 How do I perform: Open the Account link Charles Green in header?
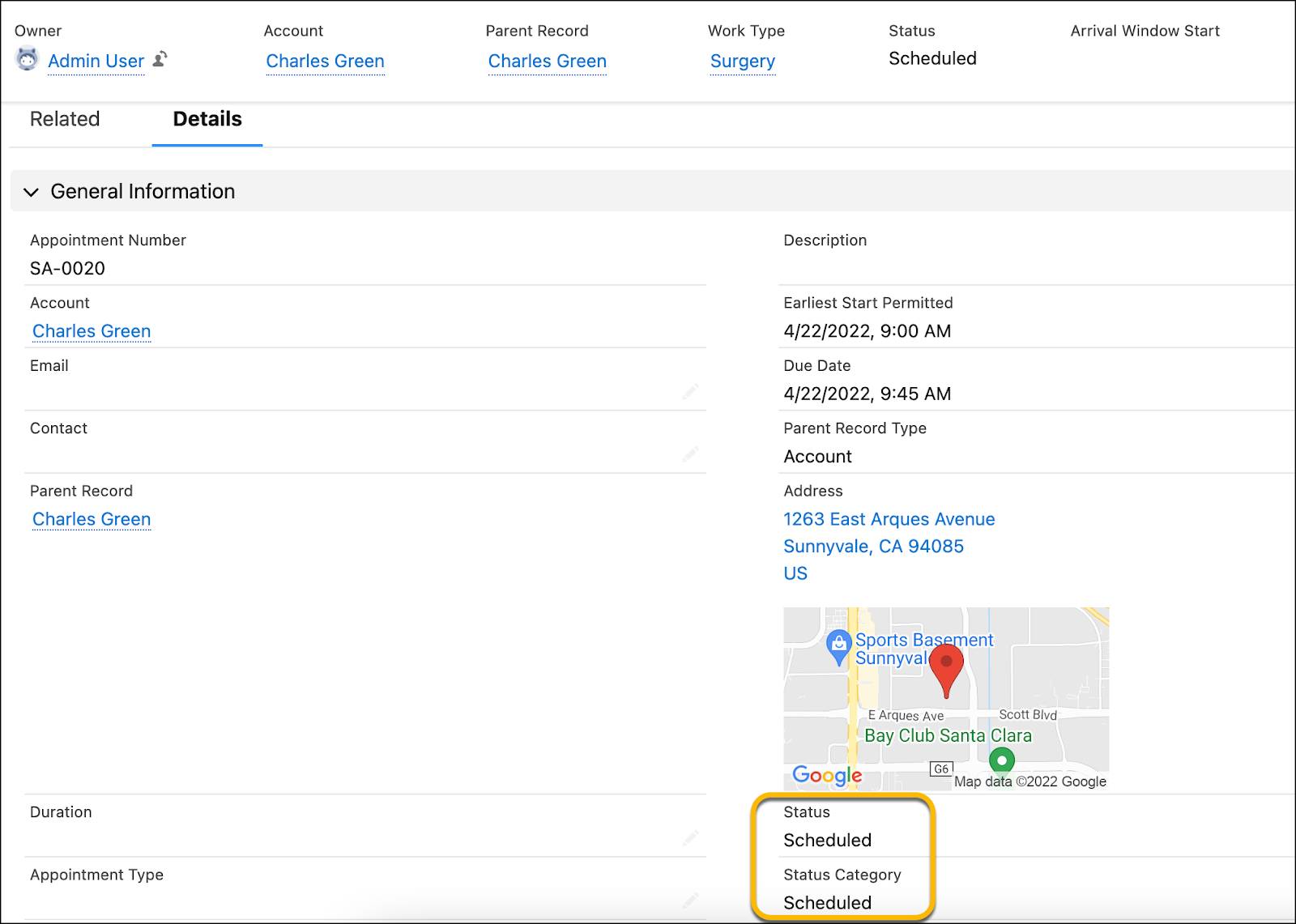(x=325, y=61)
